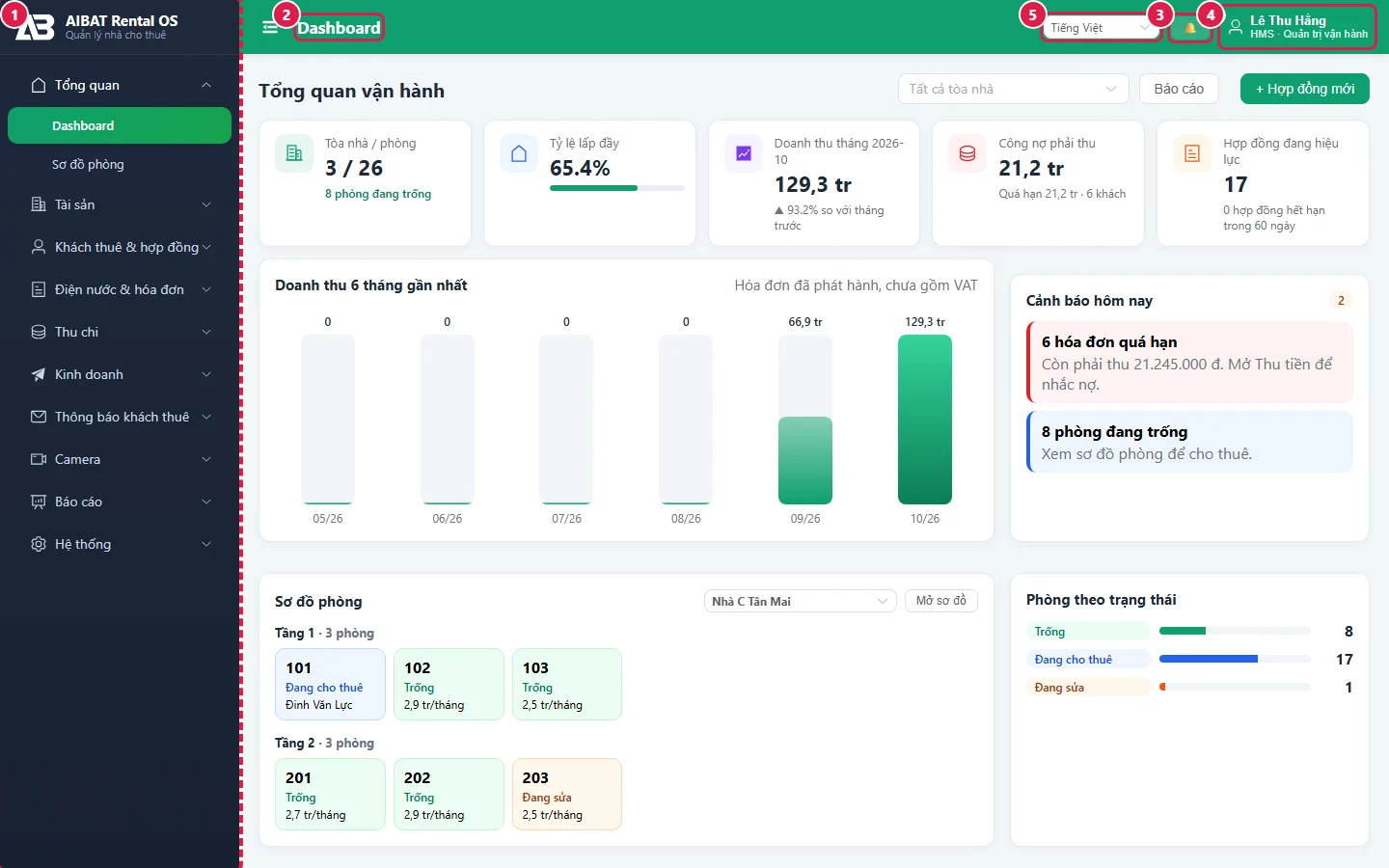Click the Hợp đồng mới button
Image resolution: width=1389 pixels, height=868 pixels.
click(x=1305, y=89)
